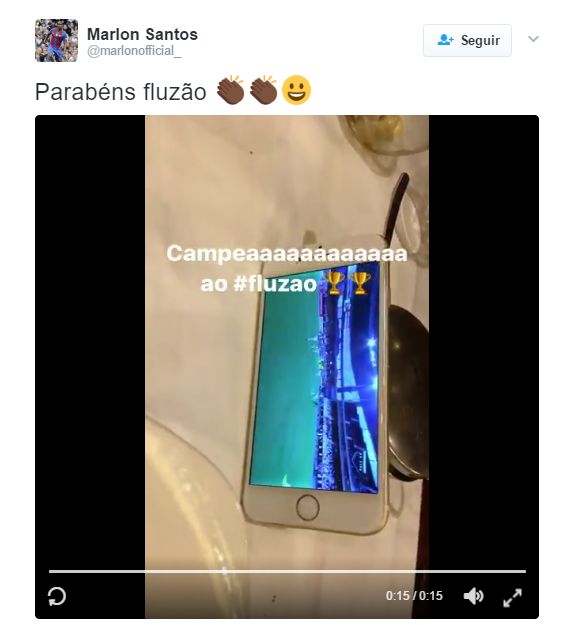570x625 pixels.
Task: Expand the video to fullscreen
Action: [512, 597]
